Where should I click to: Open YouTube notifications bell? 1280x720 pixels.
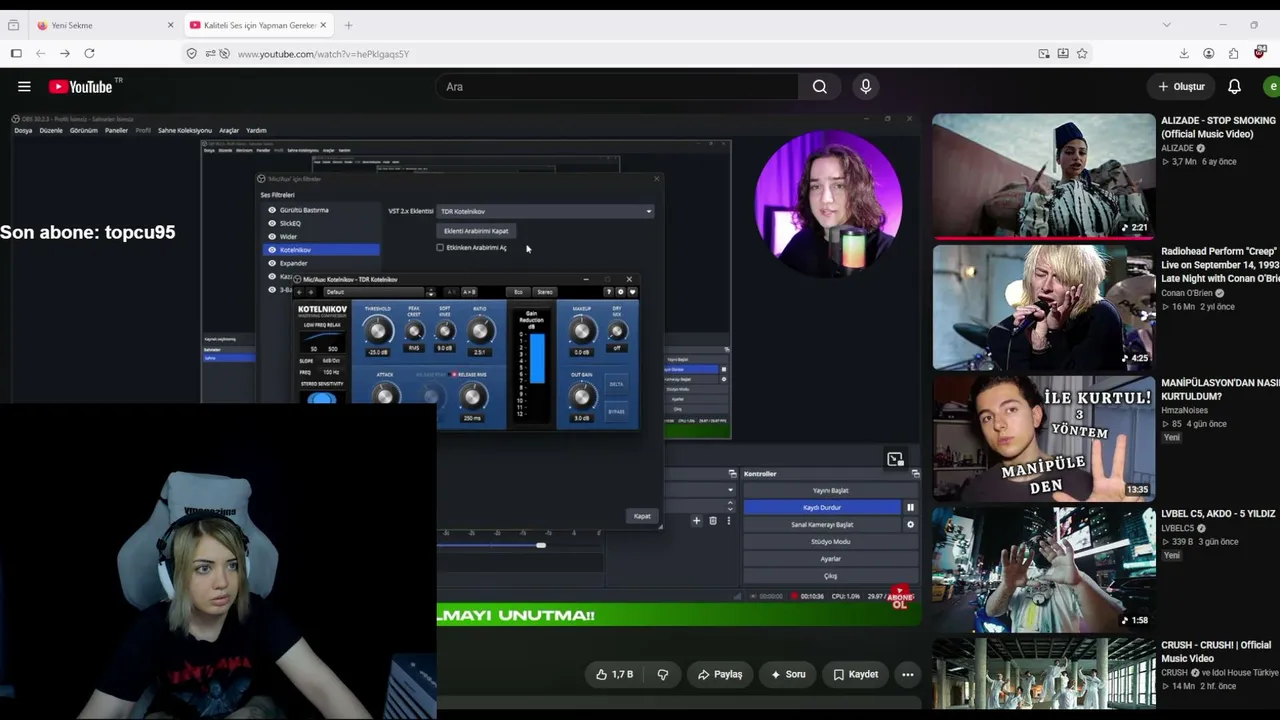click(1234, 87)
